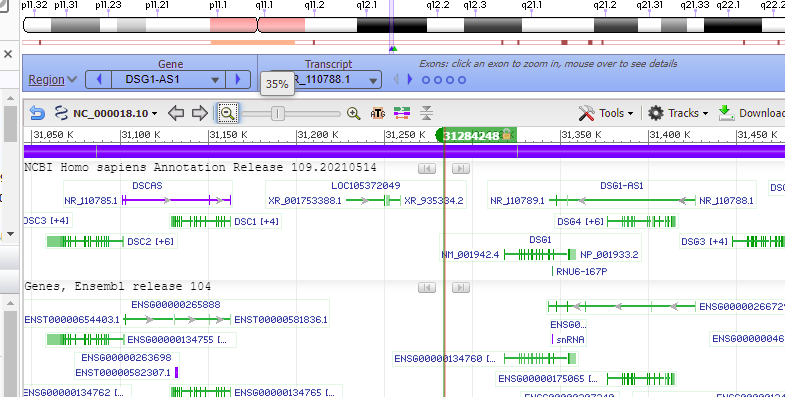Zoom to sequence with ATG icon
Viewport: 785px width, 397px height.
coord(378,113)
